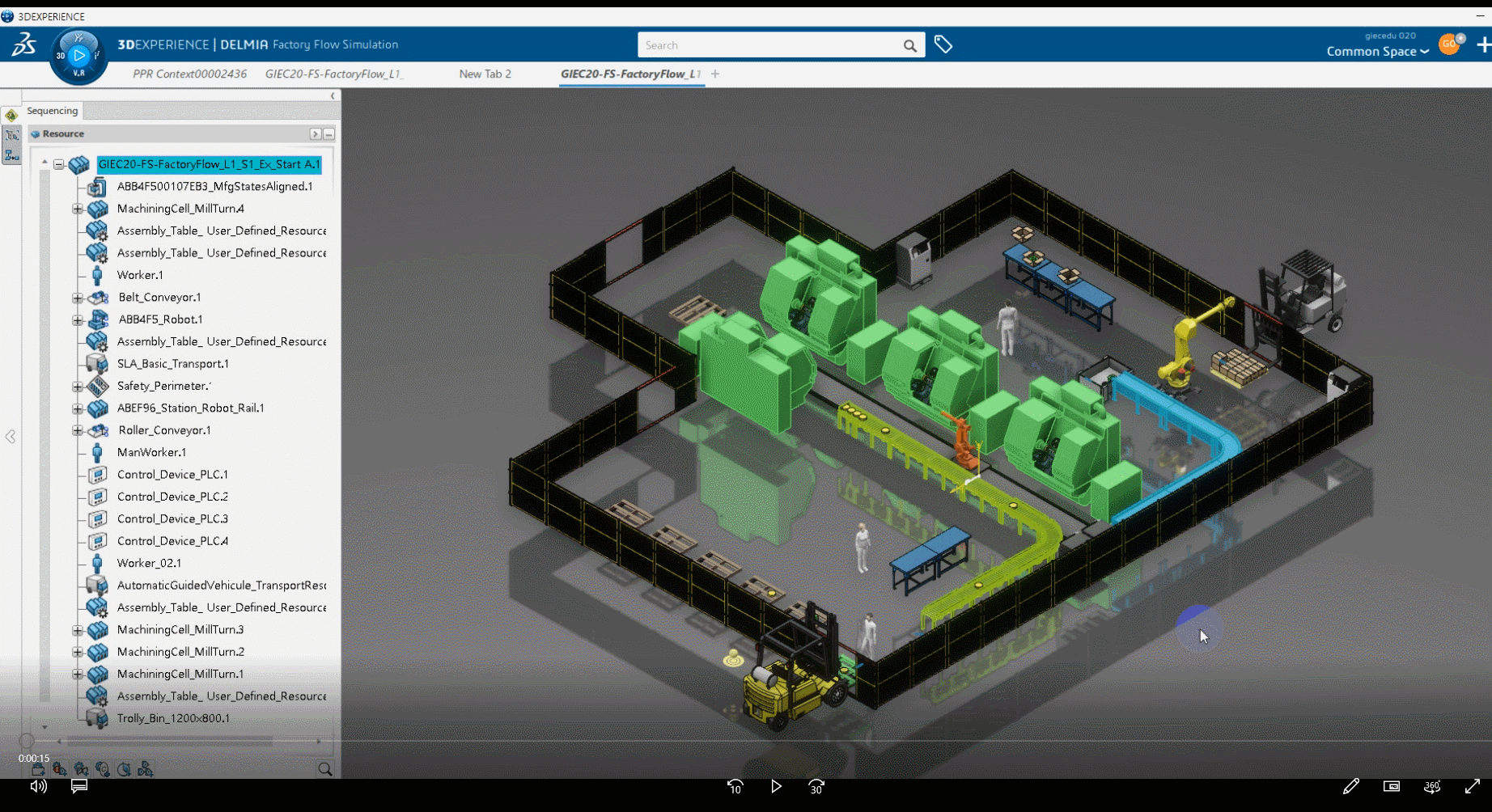Viewport: 1492px width, 812px height.
Task: Click the tree vertical scrollbar up arrow
Action: pos(45,162)
